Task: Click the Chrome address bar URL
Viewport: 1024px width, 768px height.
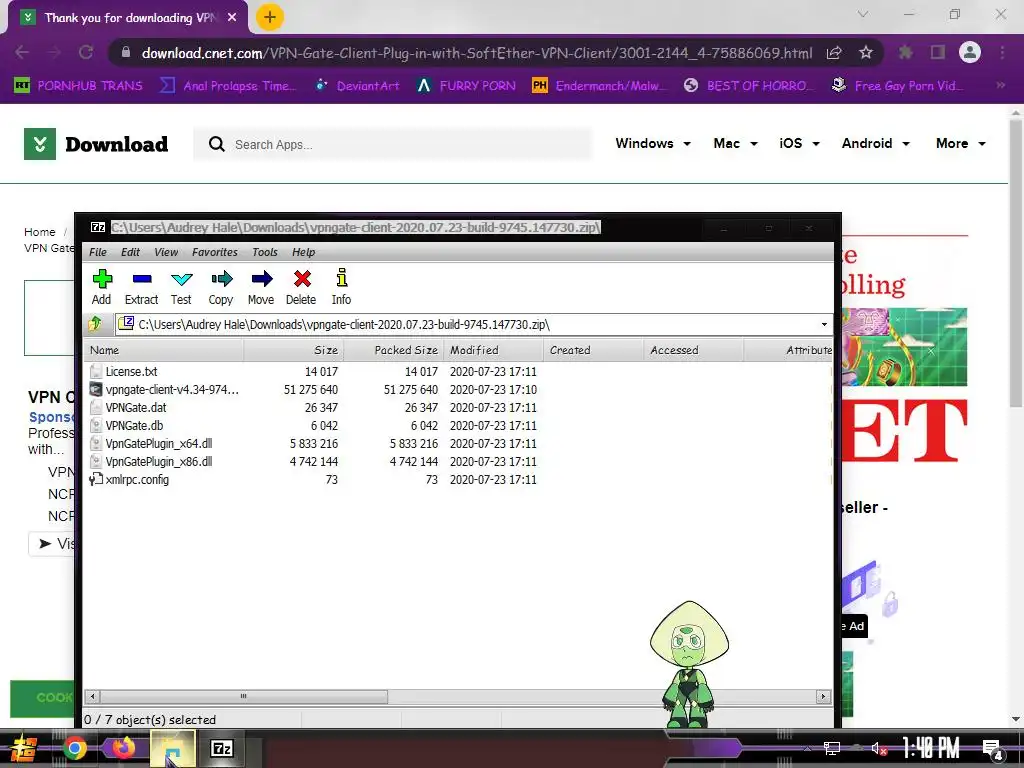Action: click(477, 53)
